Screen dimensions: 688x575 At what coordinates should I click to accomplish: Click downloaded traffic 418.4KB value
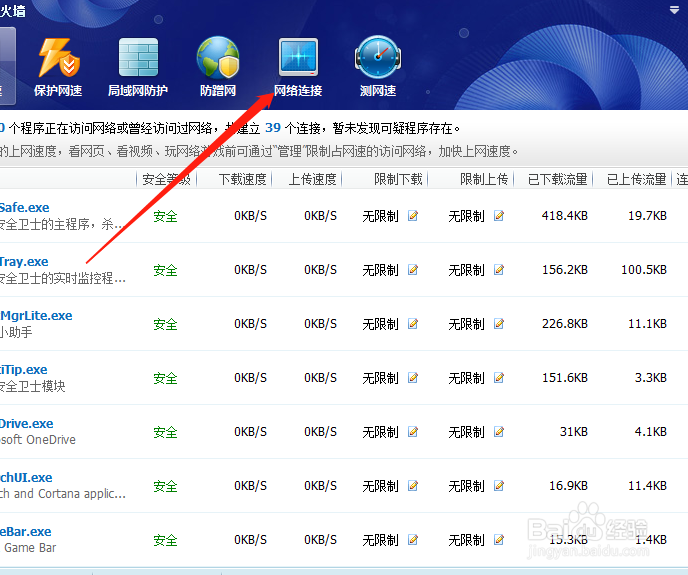click(x=565, y=216)
